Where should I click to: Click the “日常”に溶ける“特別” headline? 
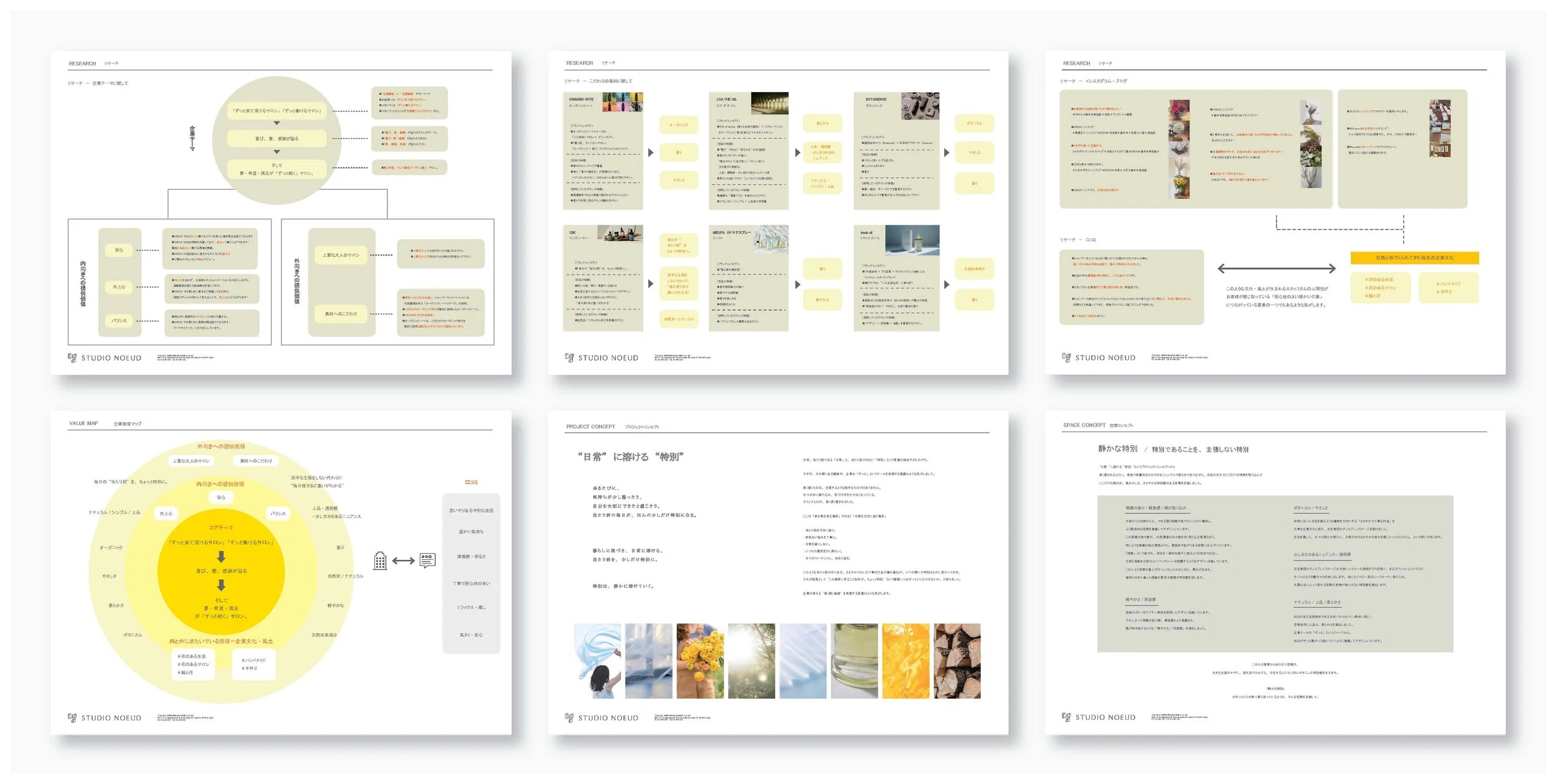point(631,456)
